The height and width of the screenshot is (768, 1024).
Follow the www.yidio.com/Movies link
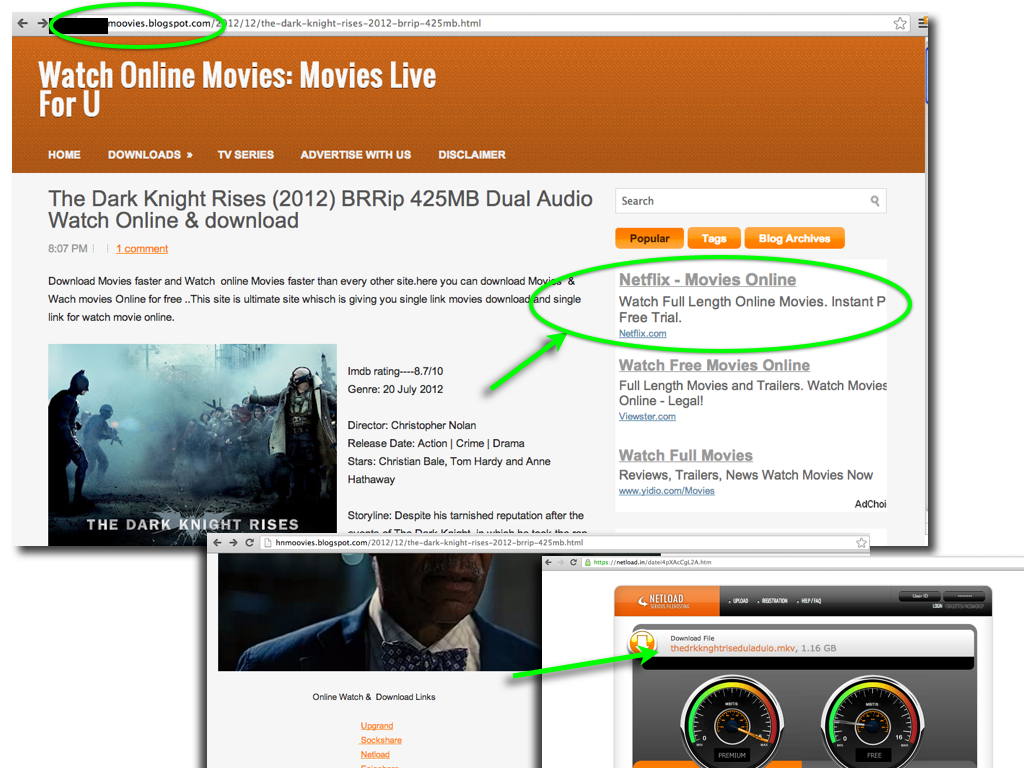667,490
